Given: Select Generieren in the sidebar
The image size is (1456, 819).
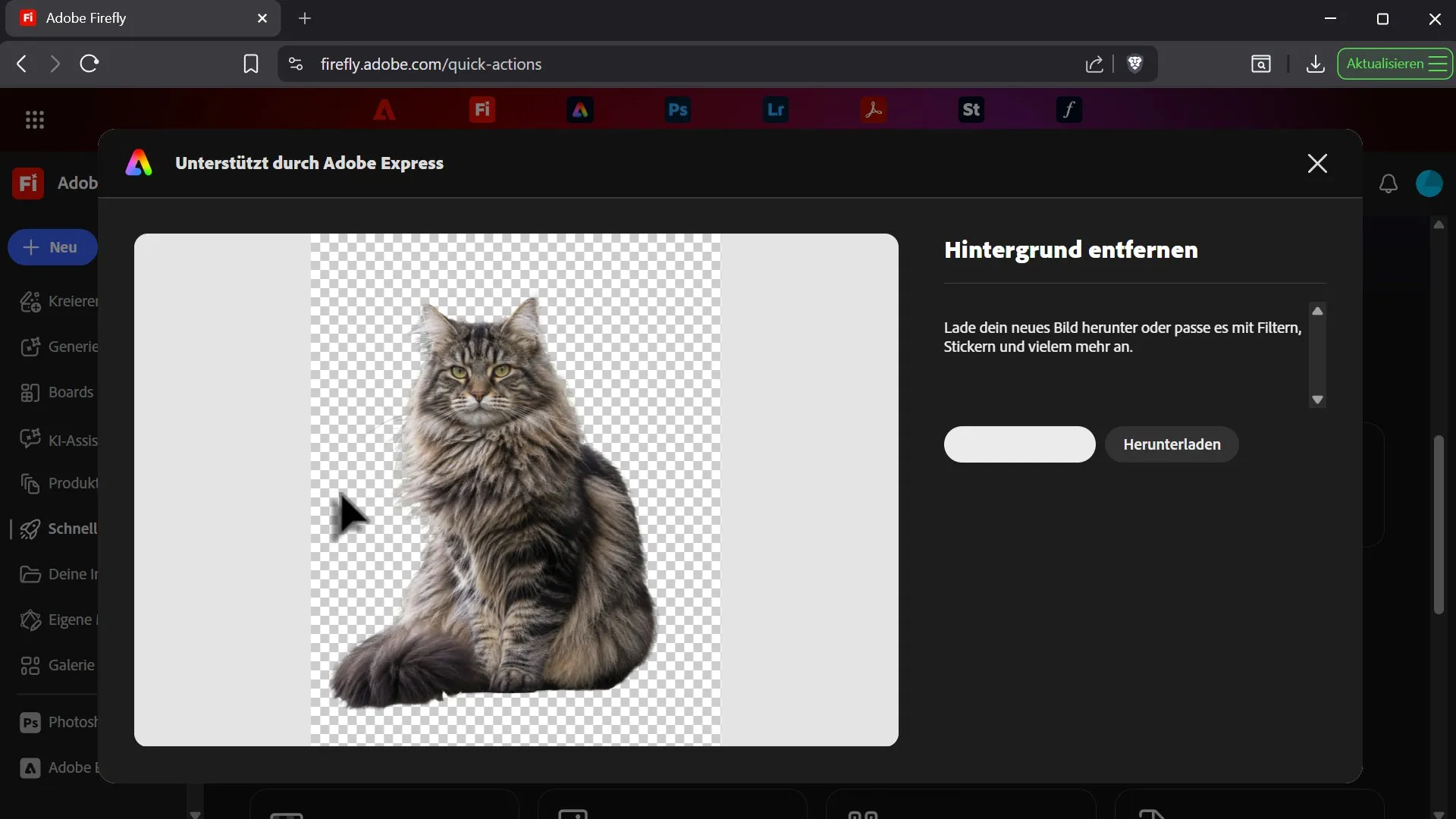Looking at the screenshot, I should (59, 347).
